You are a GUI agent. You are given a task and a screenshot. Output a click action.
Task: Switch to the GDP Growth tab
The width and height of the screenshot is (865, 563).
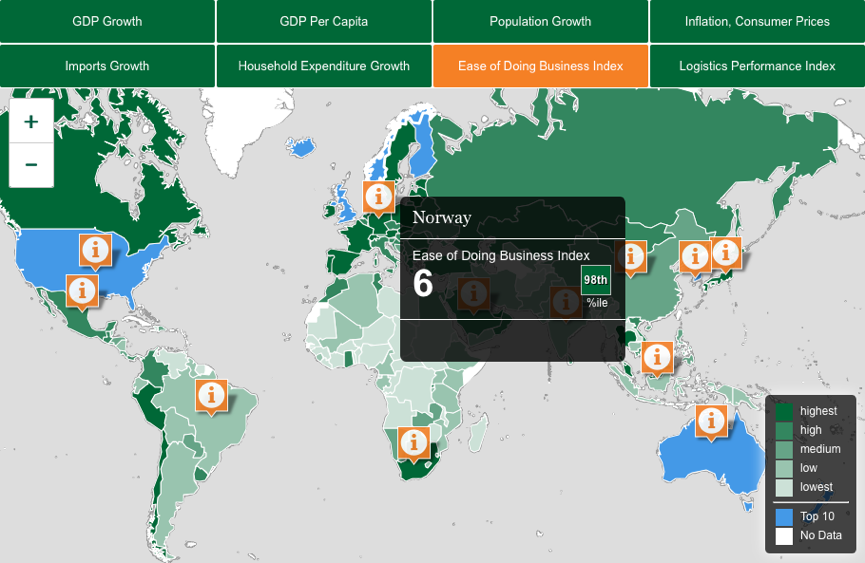point(107,21)
